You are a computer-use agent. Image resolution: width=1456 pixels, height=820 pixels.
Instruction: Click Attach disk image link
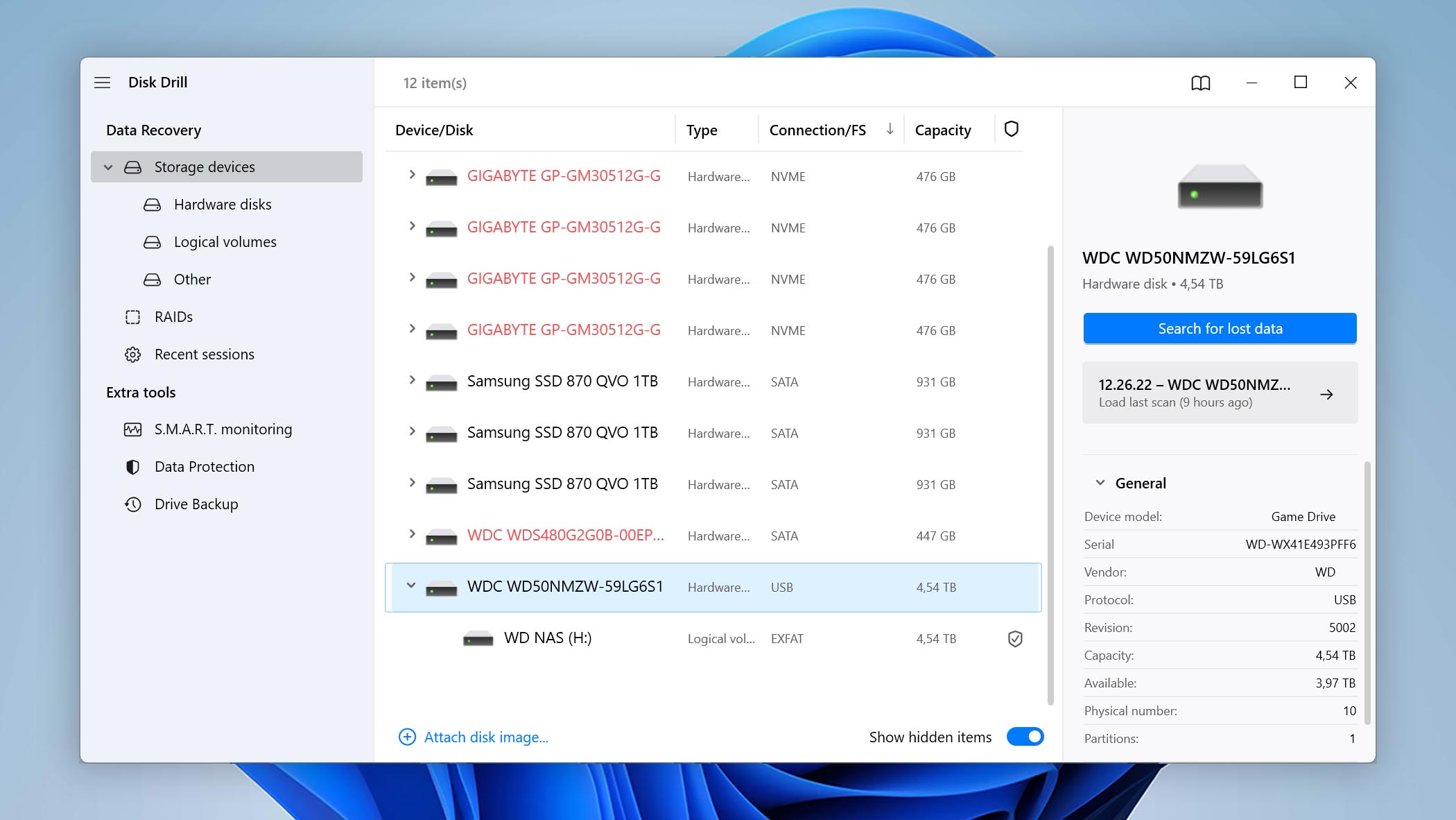(x=486, y=737)
